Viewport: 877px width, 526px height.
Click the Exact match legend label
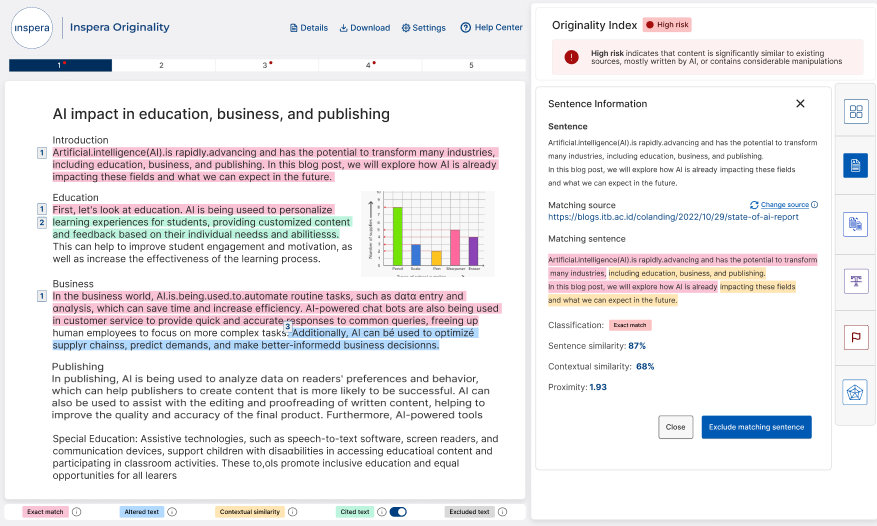(45, 511)
